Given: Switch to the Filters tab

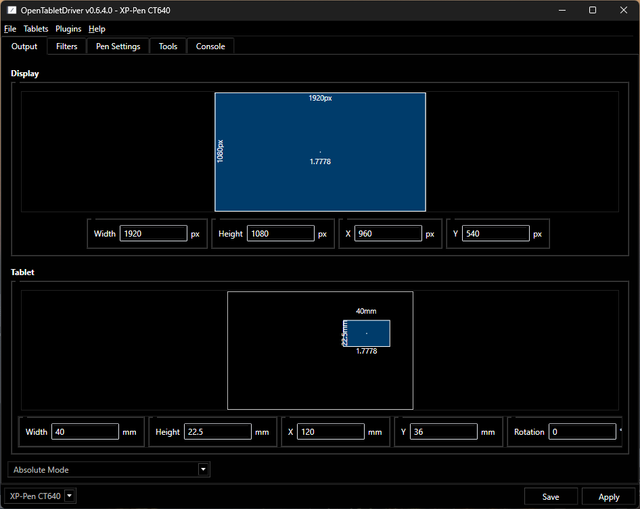Looking at the screenshot, I should (67, 46).
